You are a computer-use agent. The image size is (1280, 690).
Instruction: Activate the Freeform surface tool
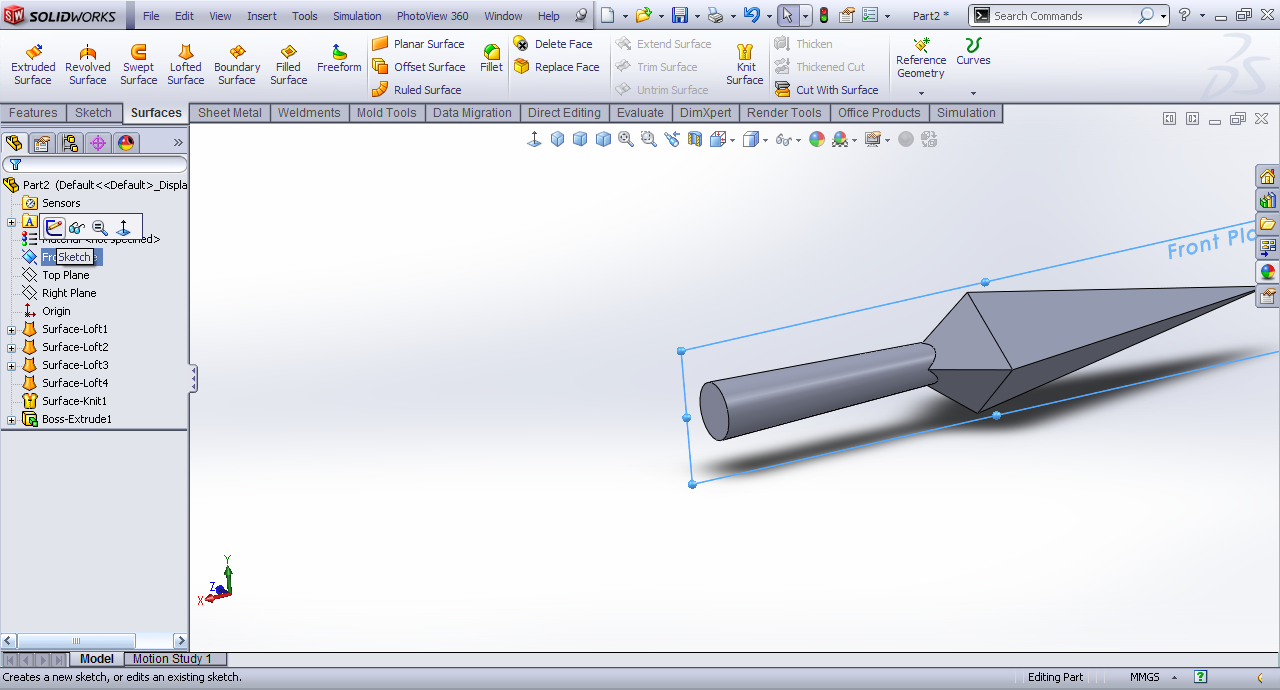click(x=339, y=58)
